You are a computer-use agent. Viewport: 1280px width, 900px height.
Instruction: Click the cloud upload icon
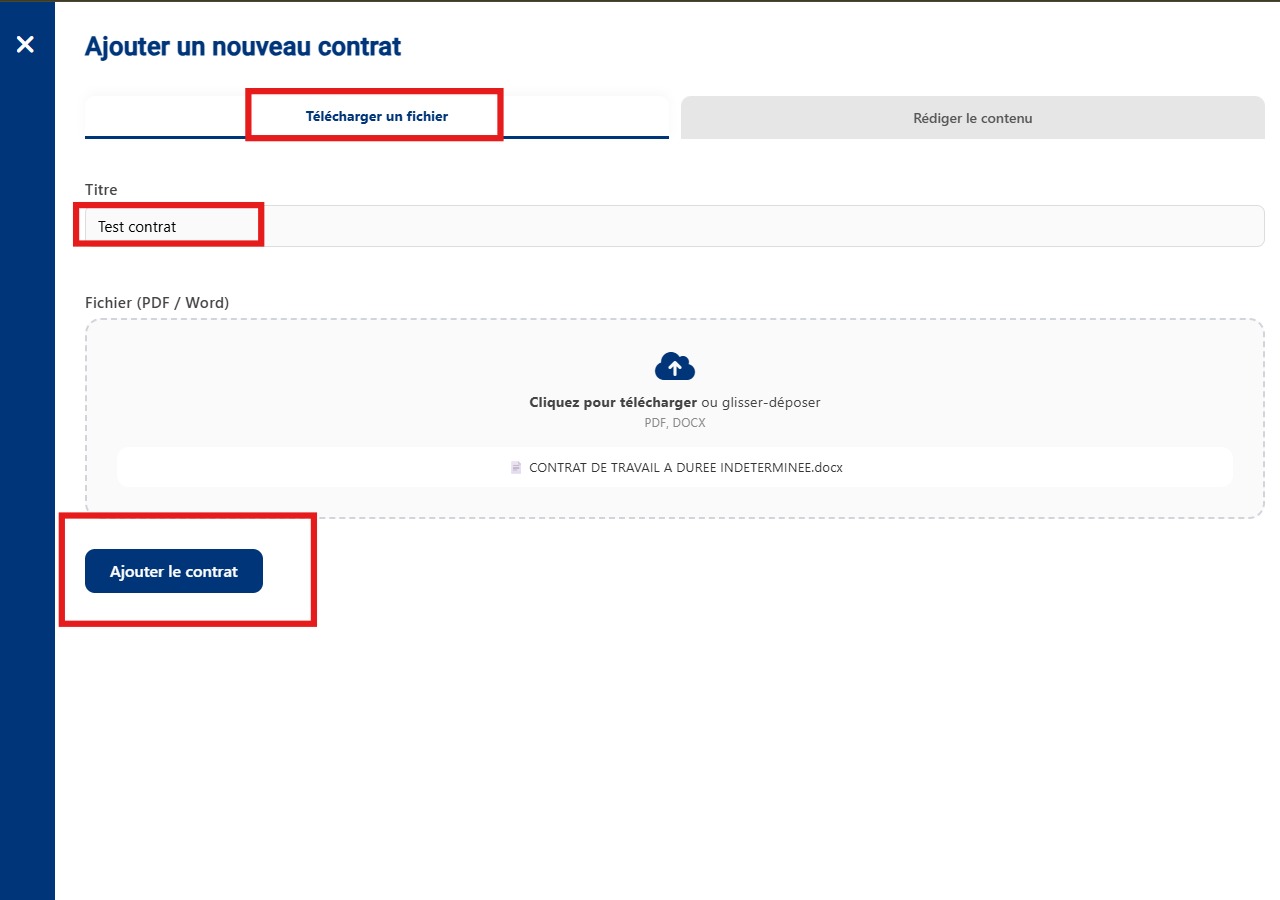[x=675, y=367]
